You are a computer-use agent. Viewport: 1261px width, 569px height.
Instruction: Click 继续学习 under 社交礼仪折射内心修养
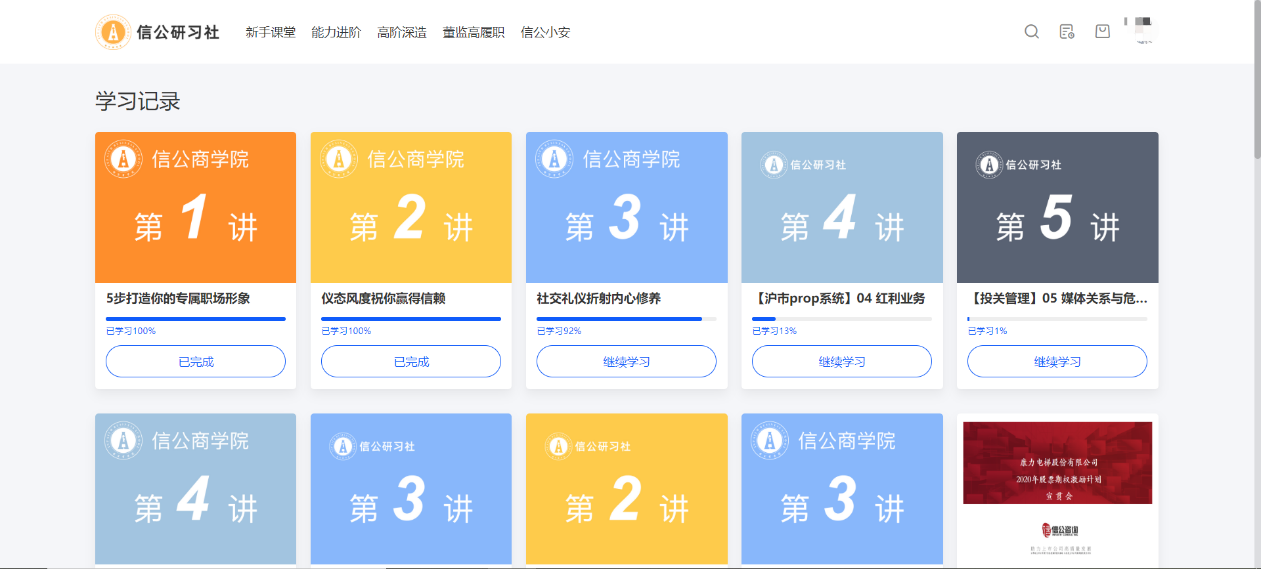(x=626, y=361)
